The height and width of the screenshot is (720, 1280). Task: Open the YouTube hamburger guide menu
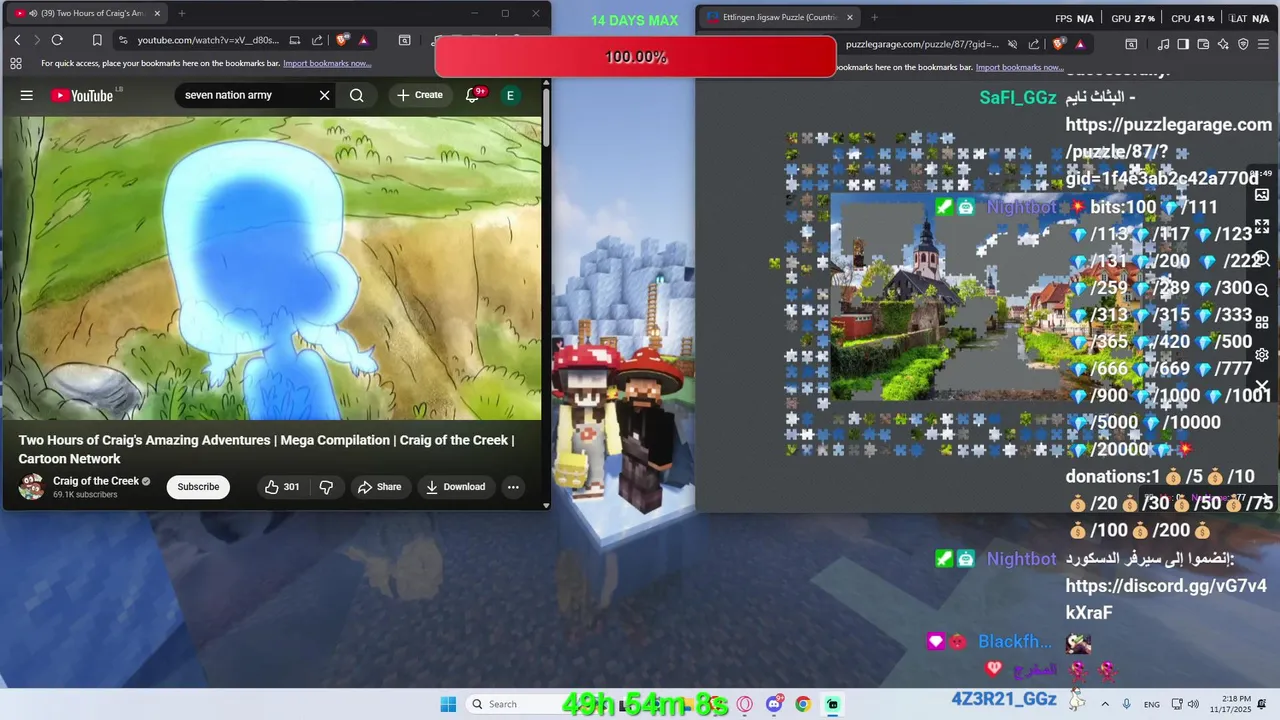click(27, 95)
